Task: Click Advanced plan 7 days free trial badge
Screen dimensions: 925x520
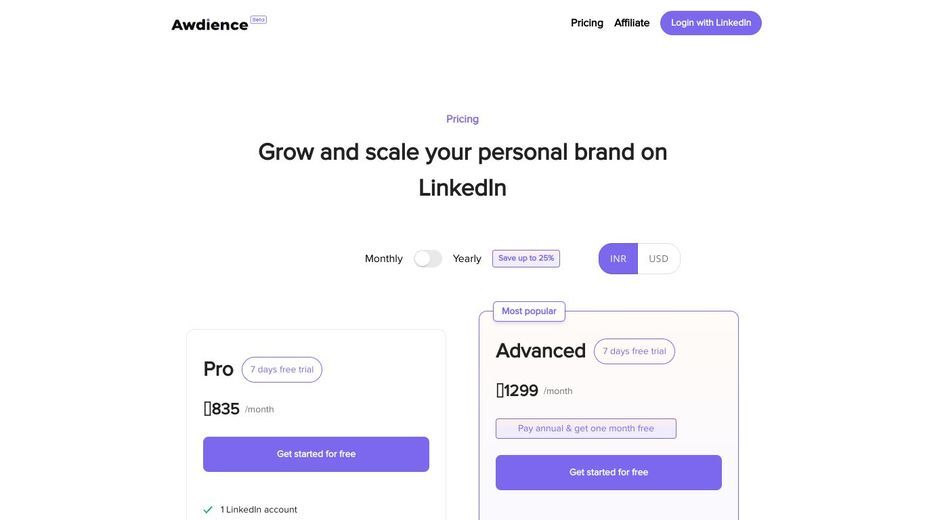Action: 634,351
